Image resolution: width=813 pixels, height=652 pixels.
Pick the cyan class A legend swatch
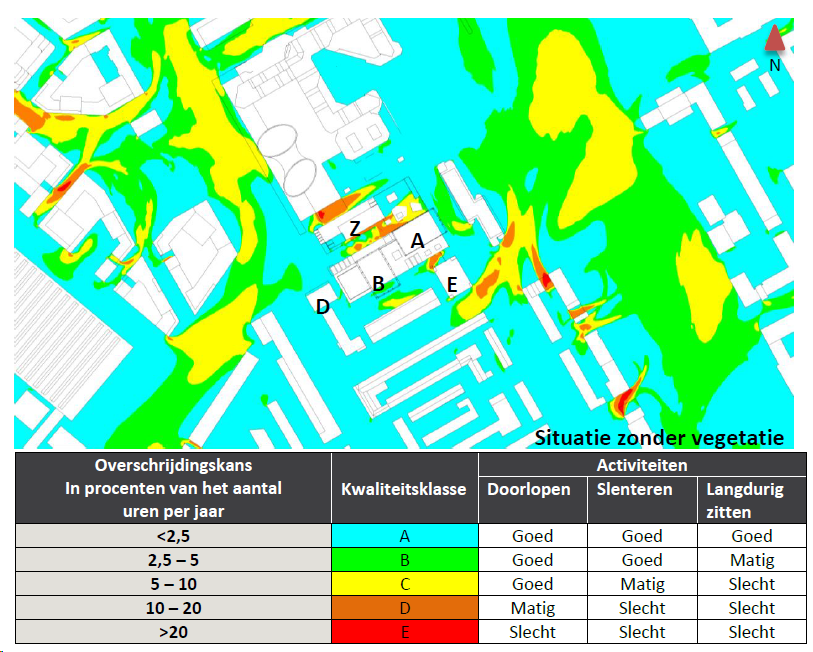[x=405, y=536]
